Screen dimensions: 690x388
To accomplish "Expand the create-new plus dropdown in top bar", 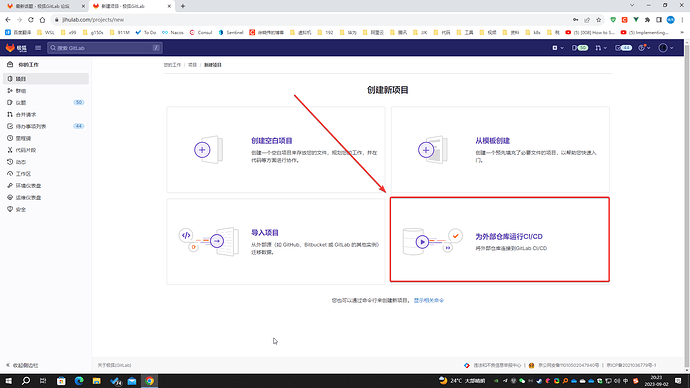I will (x=558, y=48).
